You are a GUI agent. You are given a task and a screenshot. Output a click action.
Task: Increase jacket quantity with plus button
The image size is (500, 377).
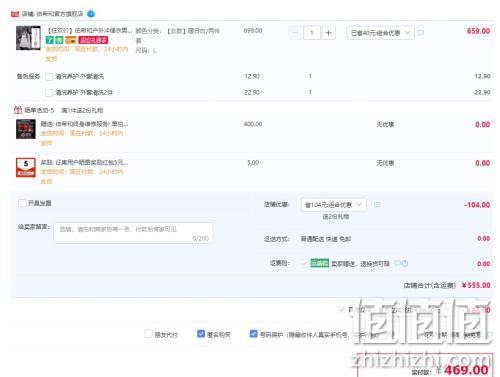click(328, 33)
